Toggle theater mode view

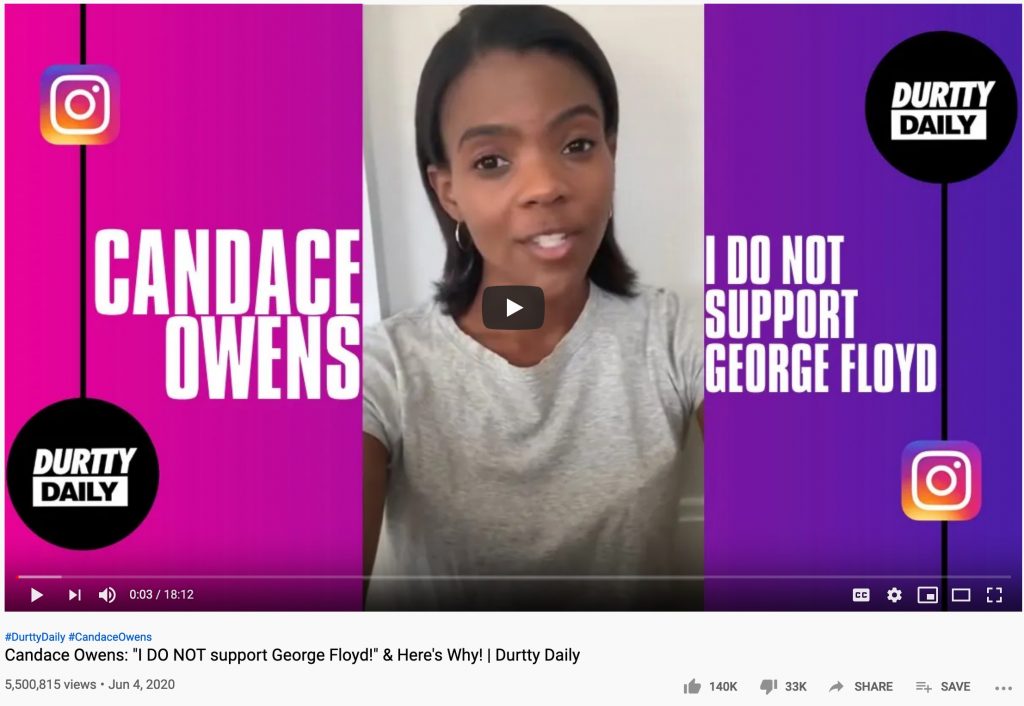click(961, 595)
